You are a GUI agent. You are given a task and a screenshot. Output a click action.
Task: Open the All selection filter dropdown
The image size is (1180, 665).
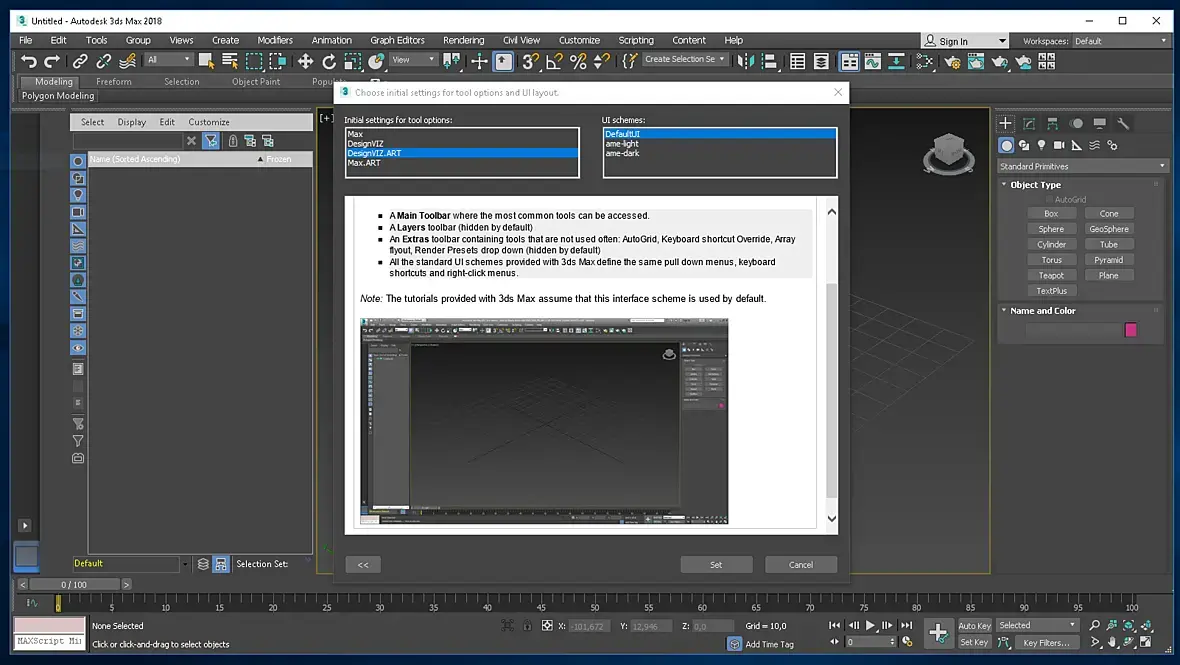tap(169, 59)
